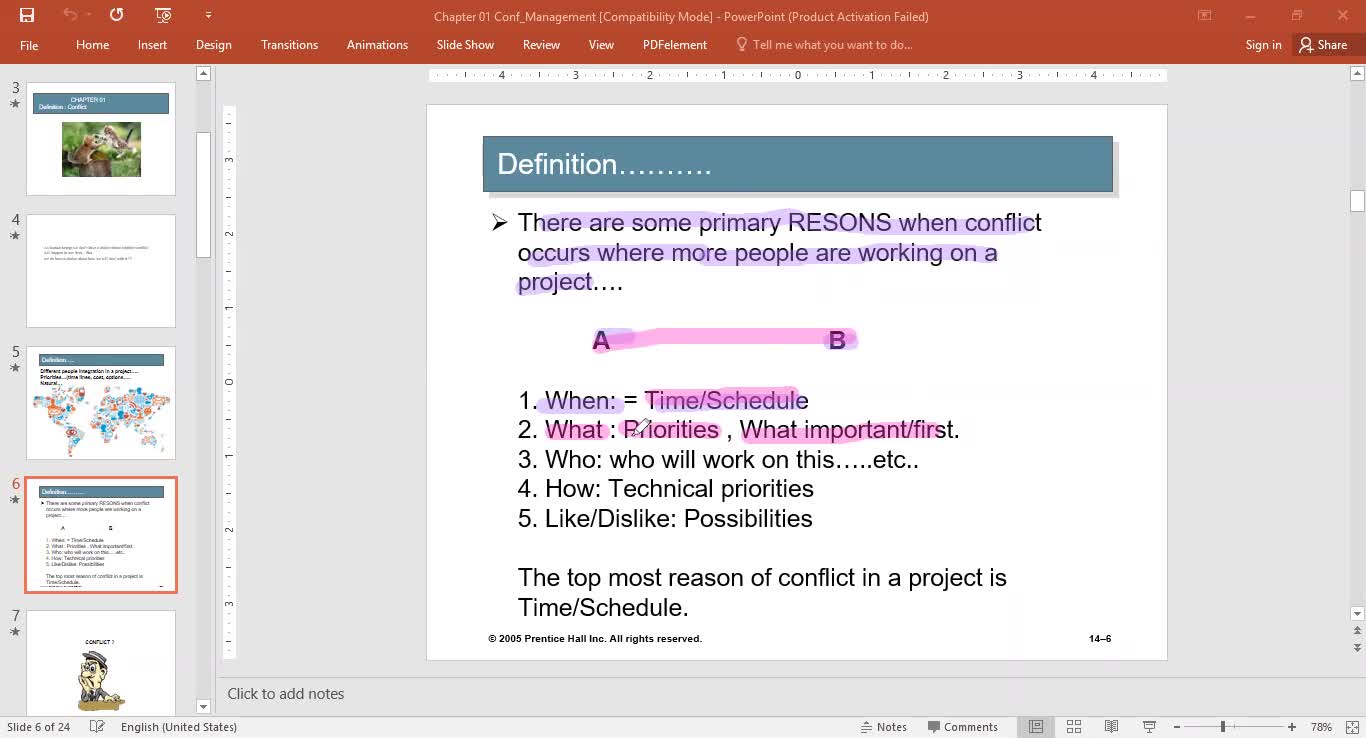Click the zoom slider handle
This screenshot has width=1366, height=738.
tap(1222, 727)
